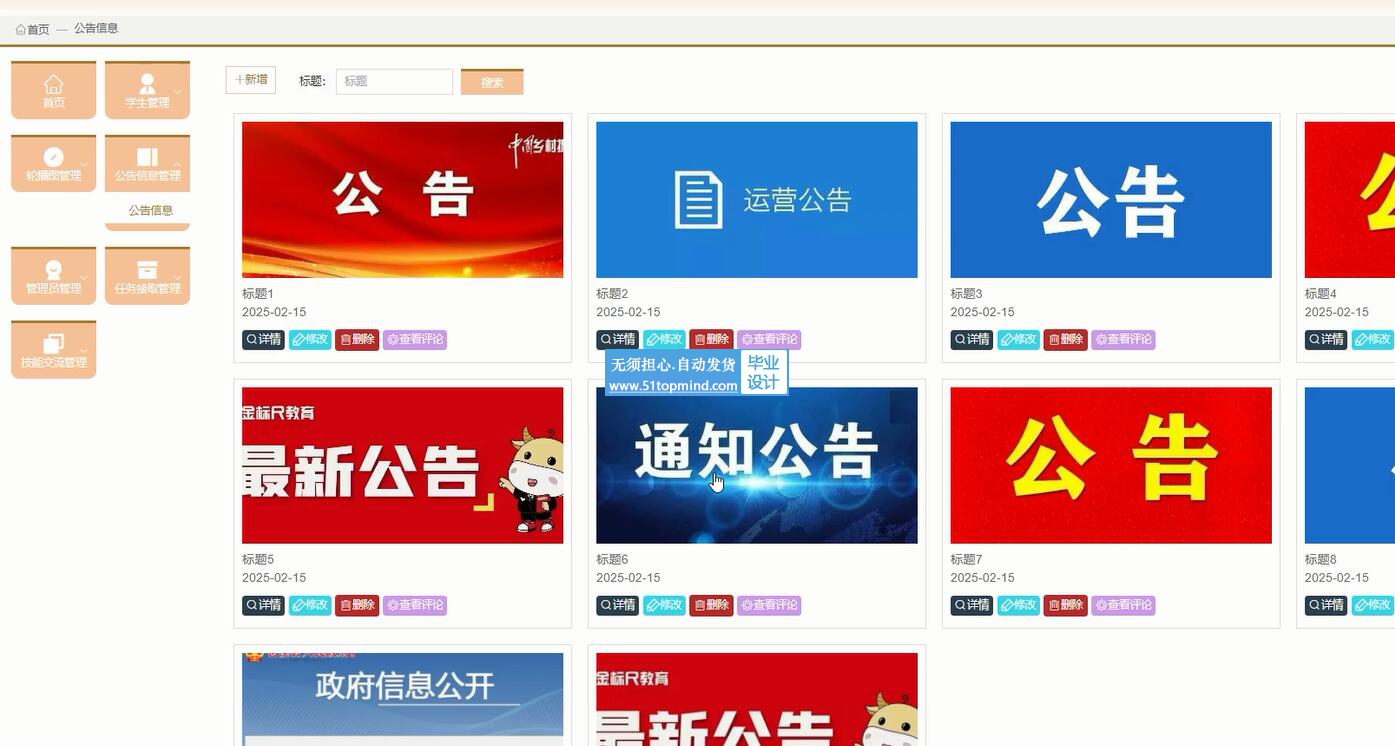View 详情 for 标题4 announcement

(1326, 340)
